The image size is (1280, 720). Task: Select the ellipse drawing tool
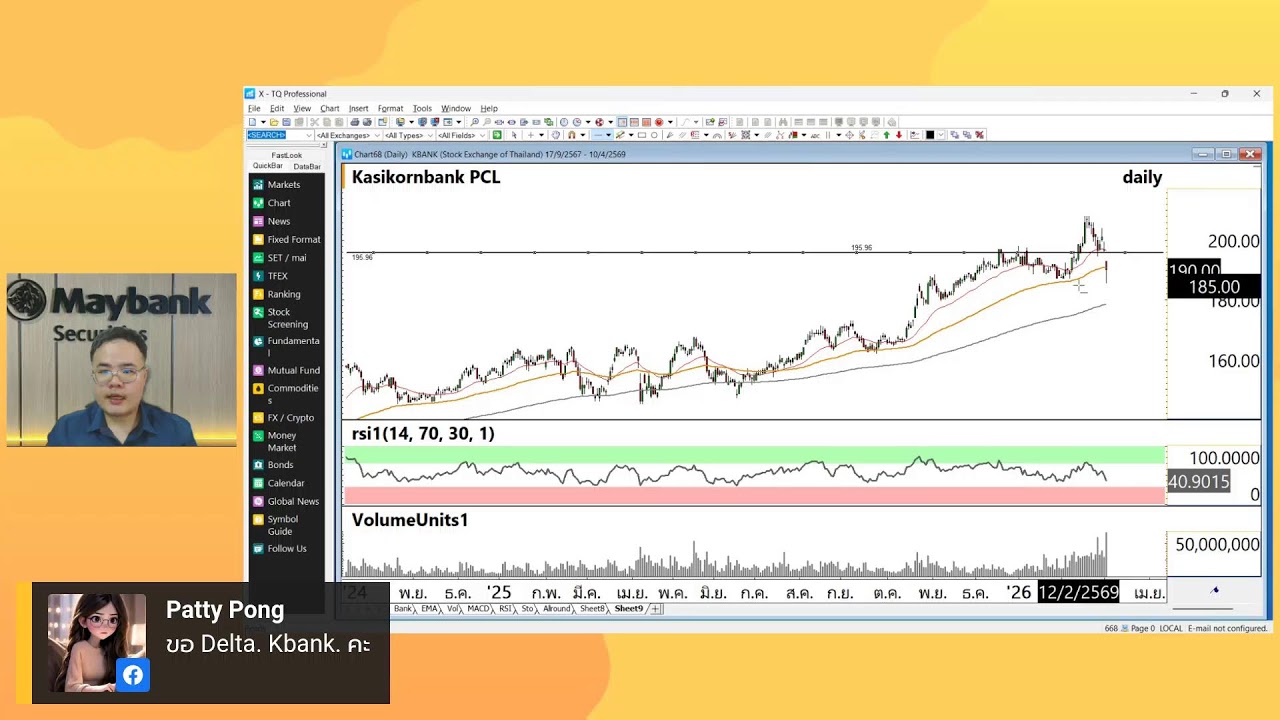click(x=654, y=135)
